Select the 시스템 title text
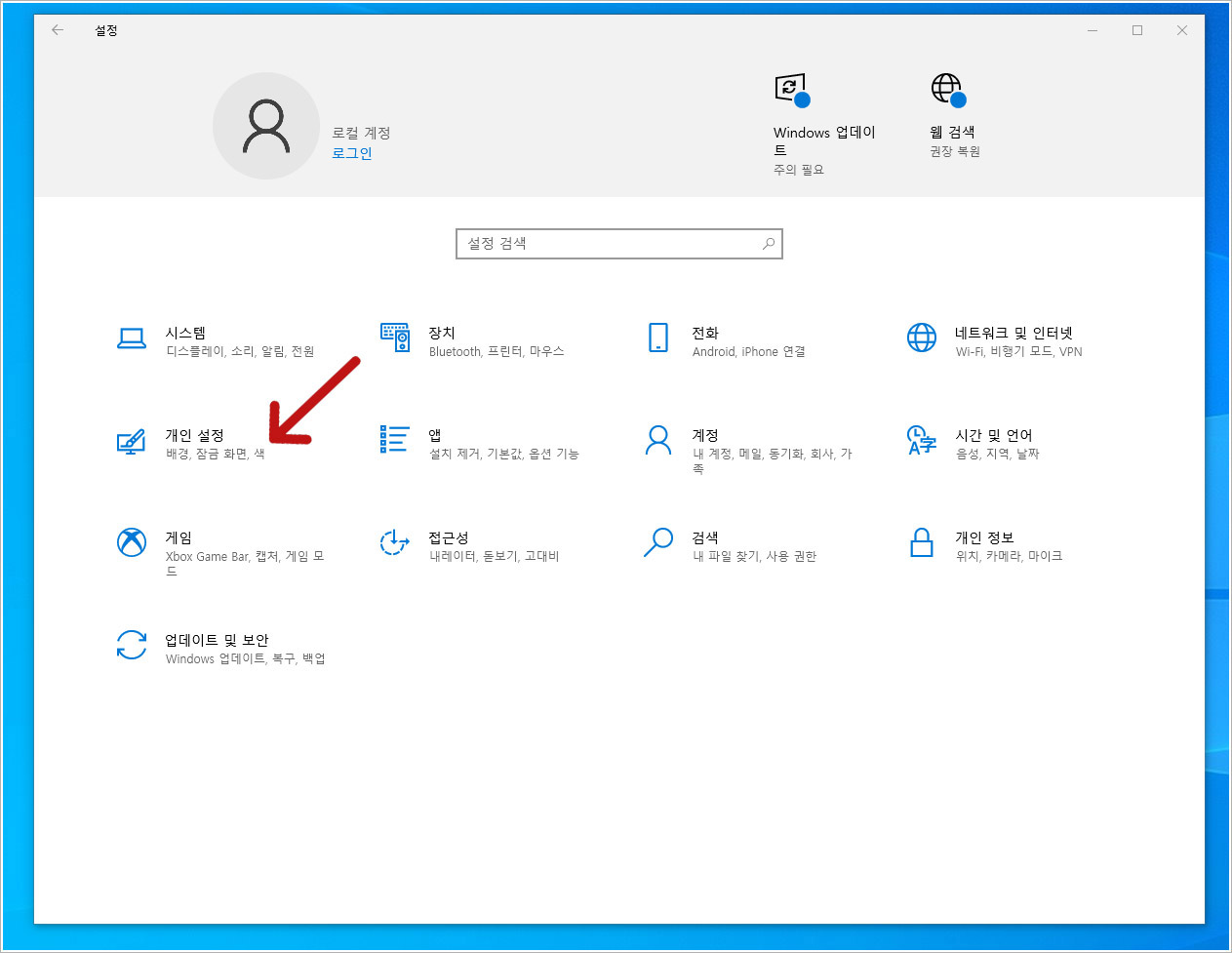The height and width of the screenshot is (953, 1232). click(x=185, y=333)
